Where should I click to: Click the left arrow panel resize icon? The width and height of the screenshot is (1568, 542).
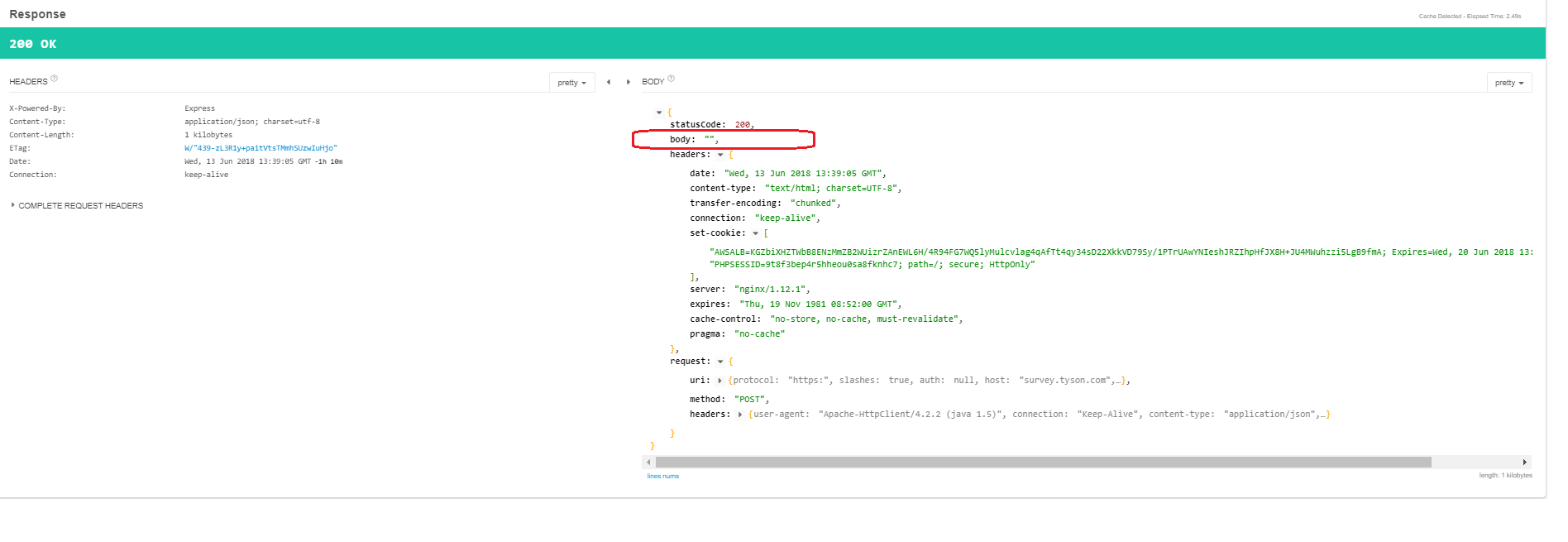coord(609,82)
